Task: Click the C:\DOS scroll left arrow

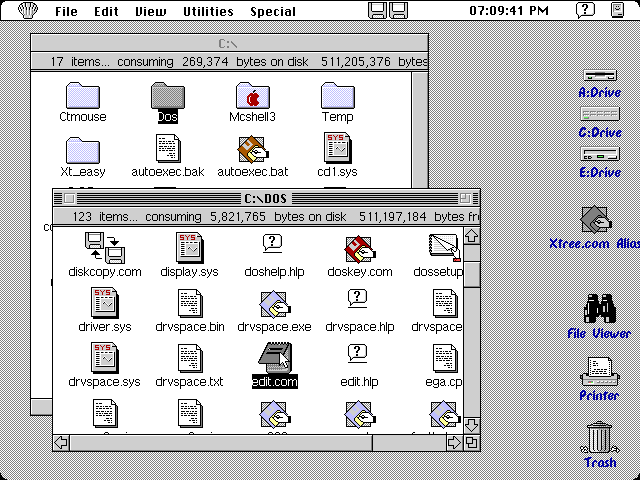Action: pos(61,442)
